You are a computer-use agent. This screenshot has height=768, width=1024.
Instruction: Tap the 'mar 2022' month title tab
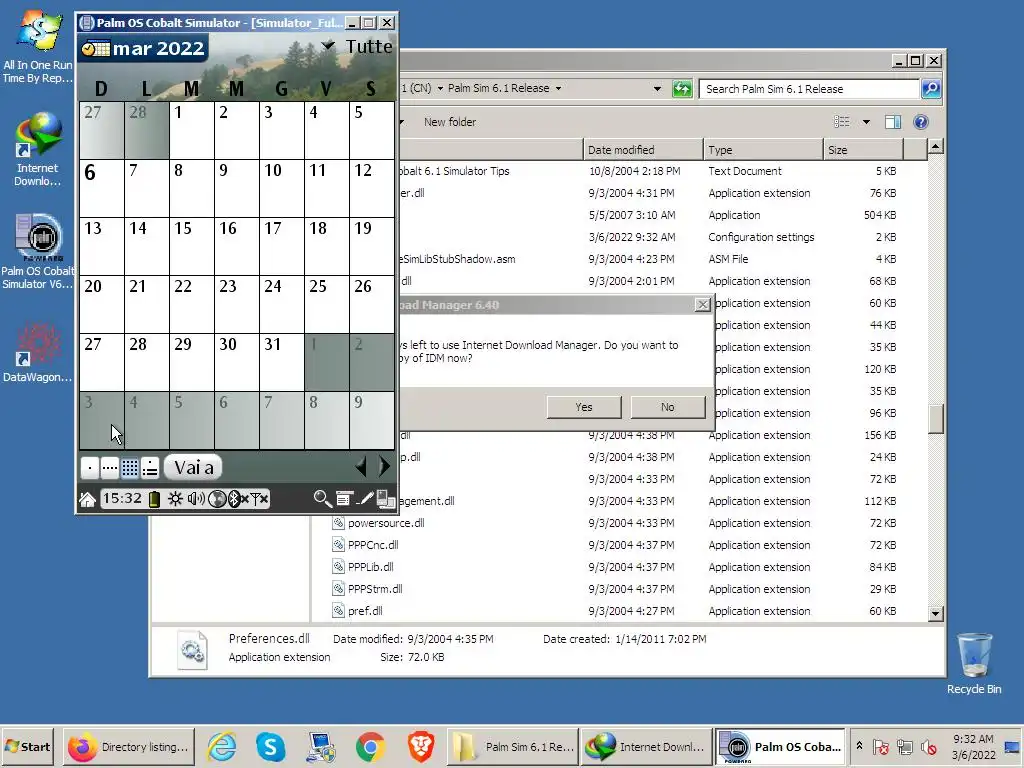[x=144, y=48]
